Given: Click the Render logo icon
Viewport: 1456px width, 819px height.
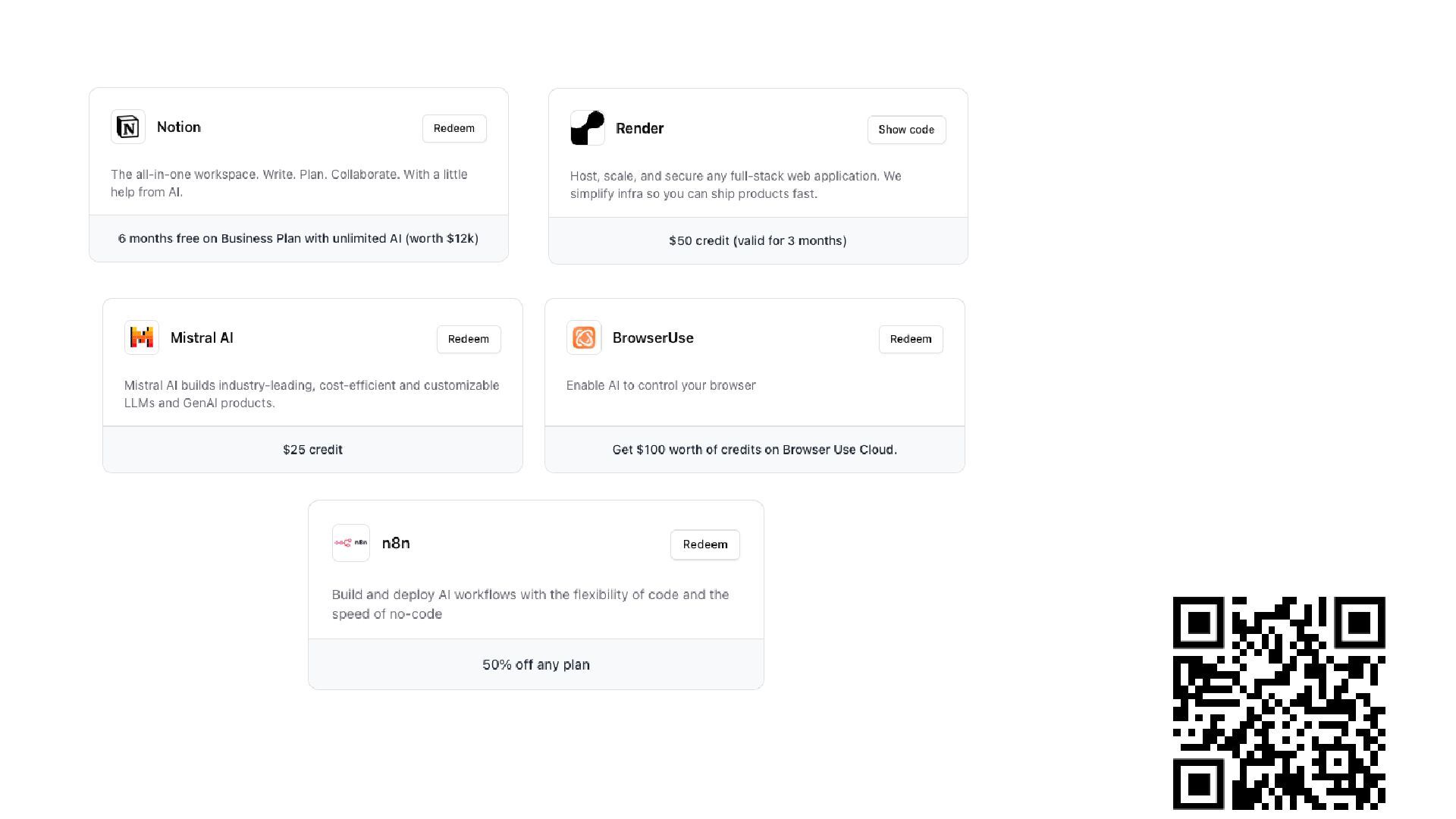Looking at the screenshot, I should coord(588,128).
